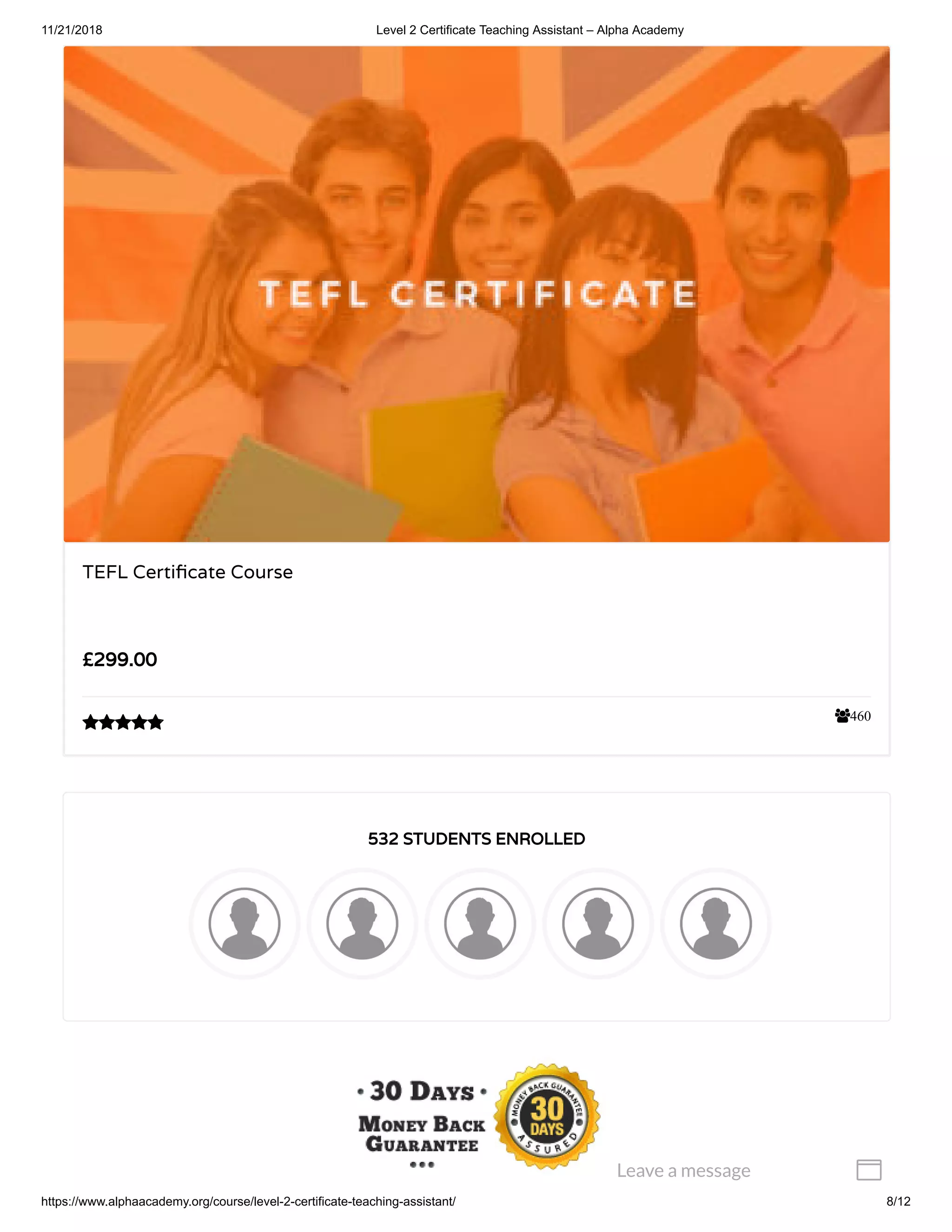Viewport: 952px width, 1232px height.
Task: Open the TEFL Certificate course banner image
Action: [476, 294]
